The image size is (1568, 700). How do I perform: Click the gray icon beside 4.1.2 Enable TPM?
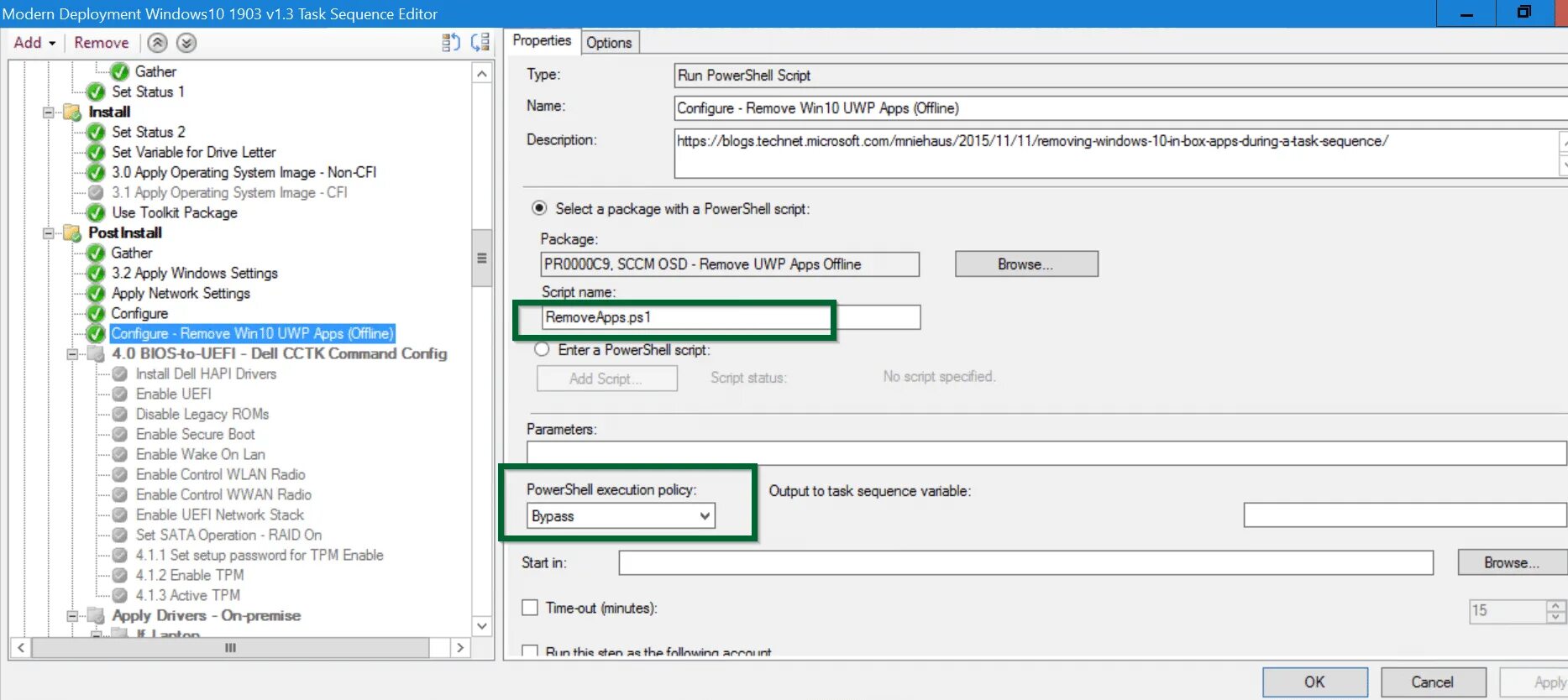point(120,575)
